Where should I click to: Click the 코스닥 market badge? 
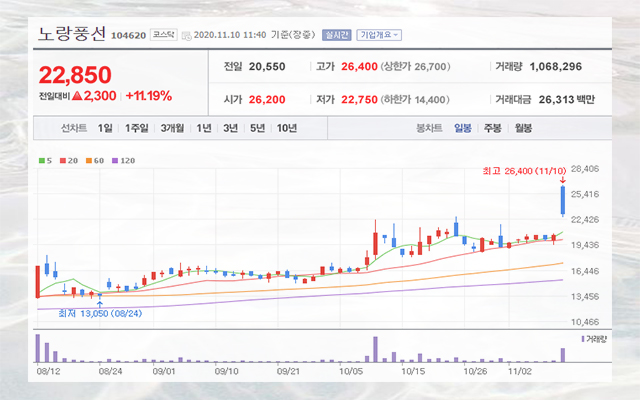point(164,35)
